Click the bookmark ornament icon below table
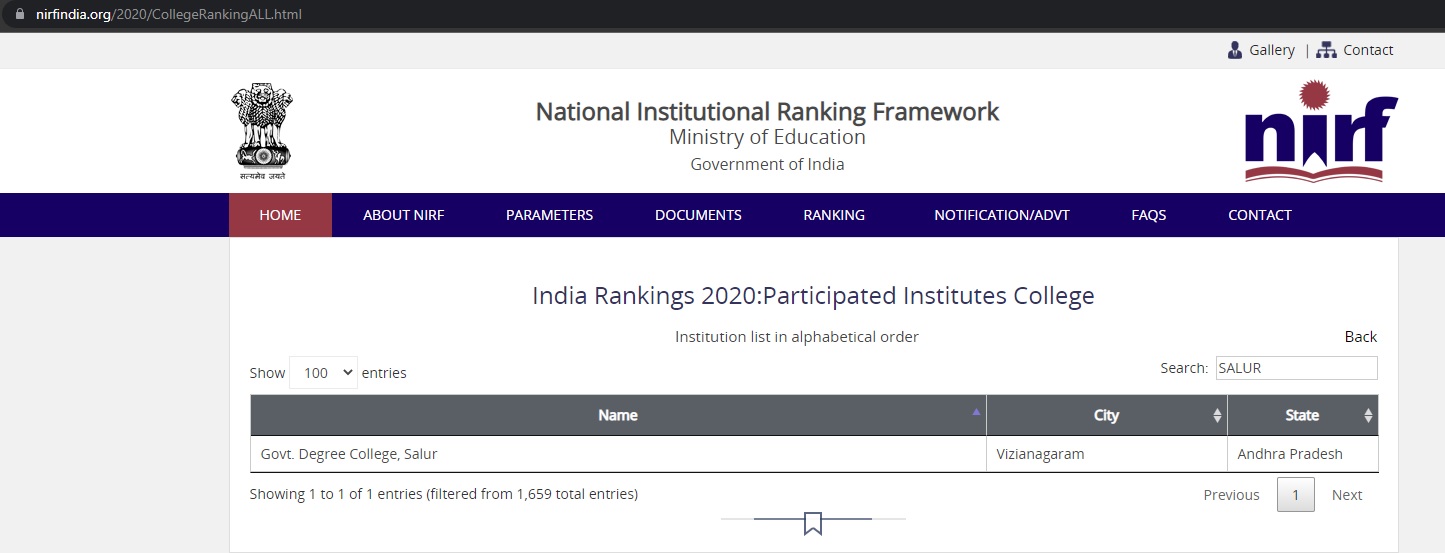 tap(813, 522)
